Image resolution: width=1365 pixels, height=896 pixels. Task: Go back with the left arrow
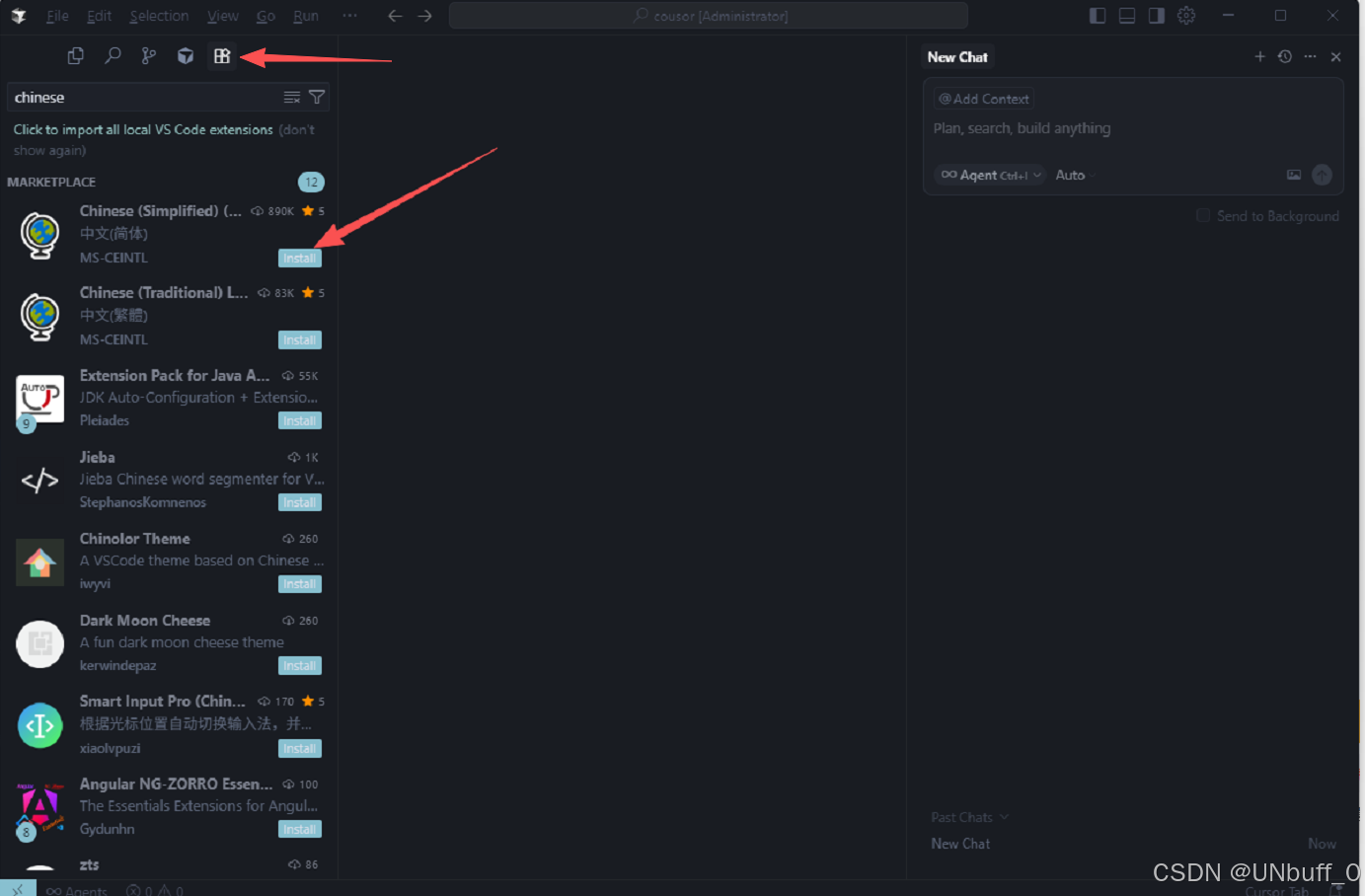pyautogui.click(x=395, y=16)
